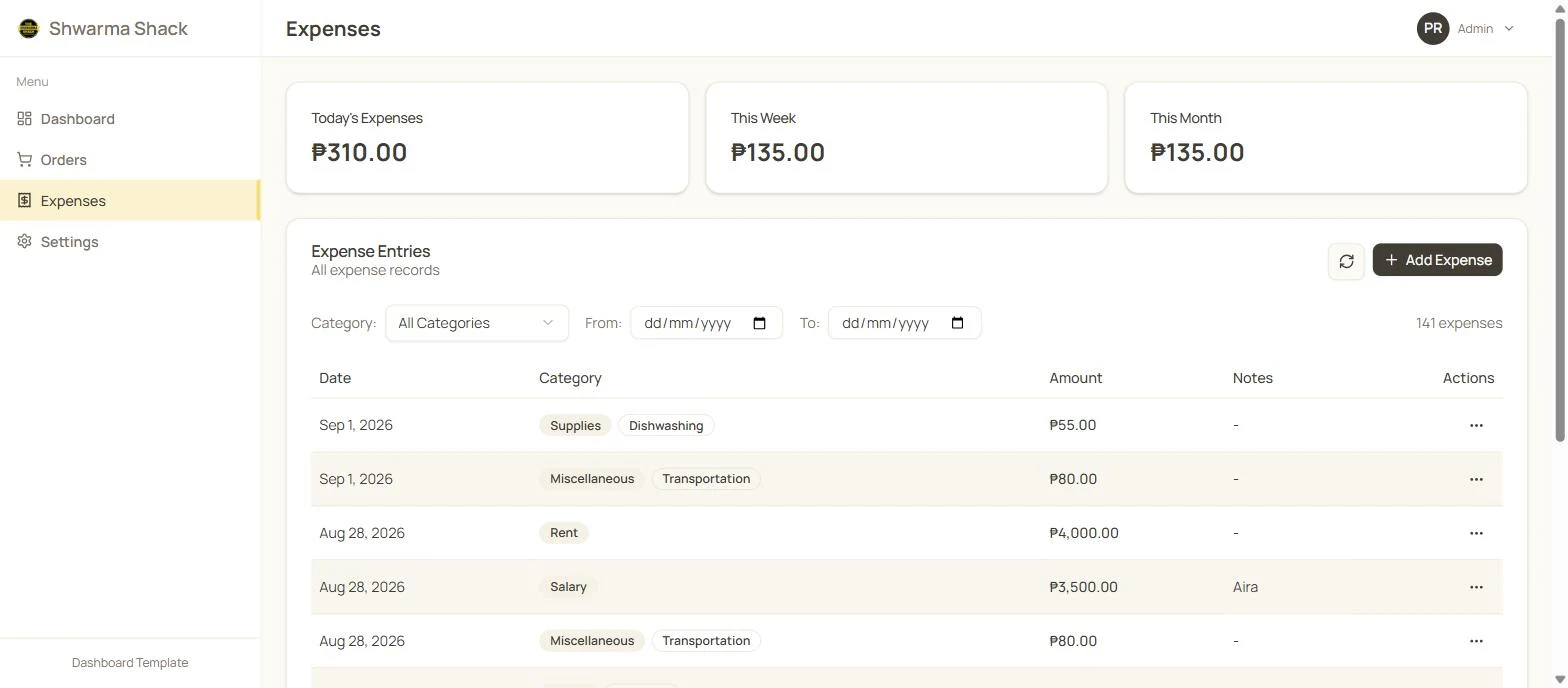The image size is (1568, 688).
Task: Click the Category column header
Action: (x=570, y=378)
